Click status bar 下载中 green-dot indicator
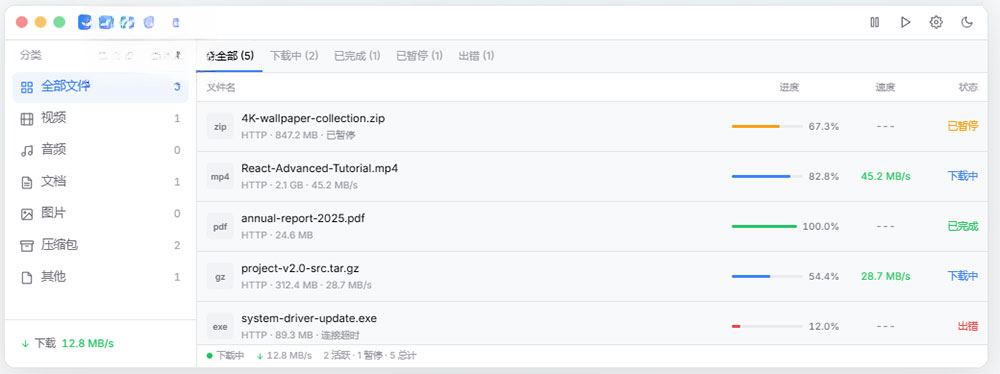The height and width of the screenshot is (374, 1000). pos(226,355)
